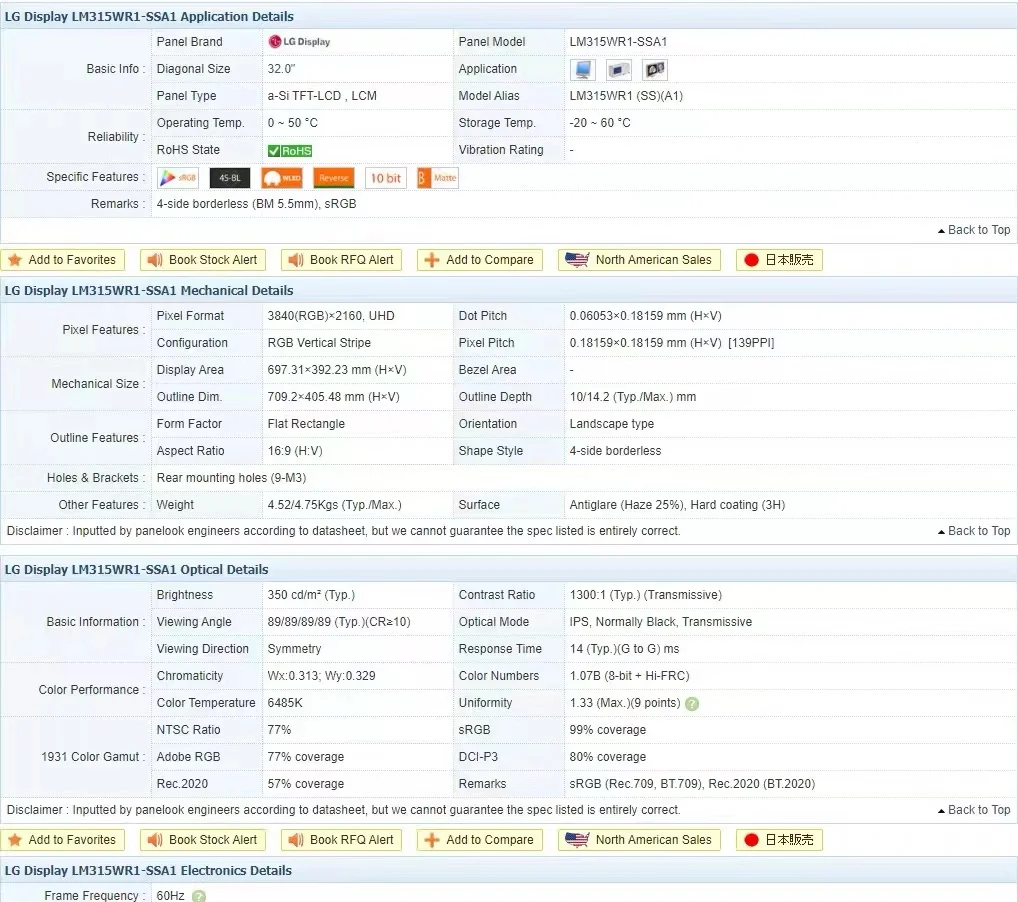Open North American Sales under Application Details
Viewport: 1018px width, 902px height.
point(639,260)
